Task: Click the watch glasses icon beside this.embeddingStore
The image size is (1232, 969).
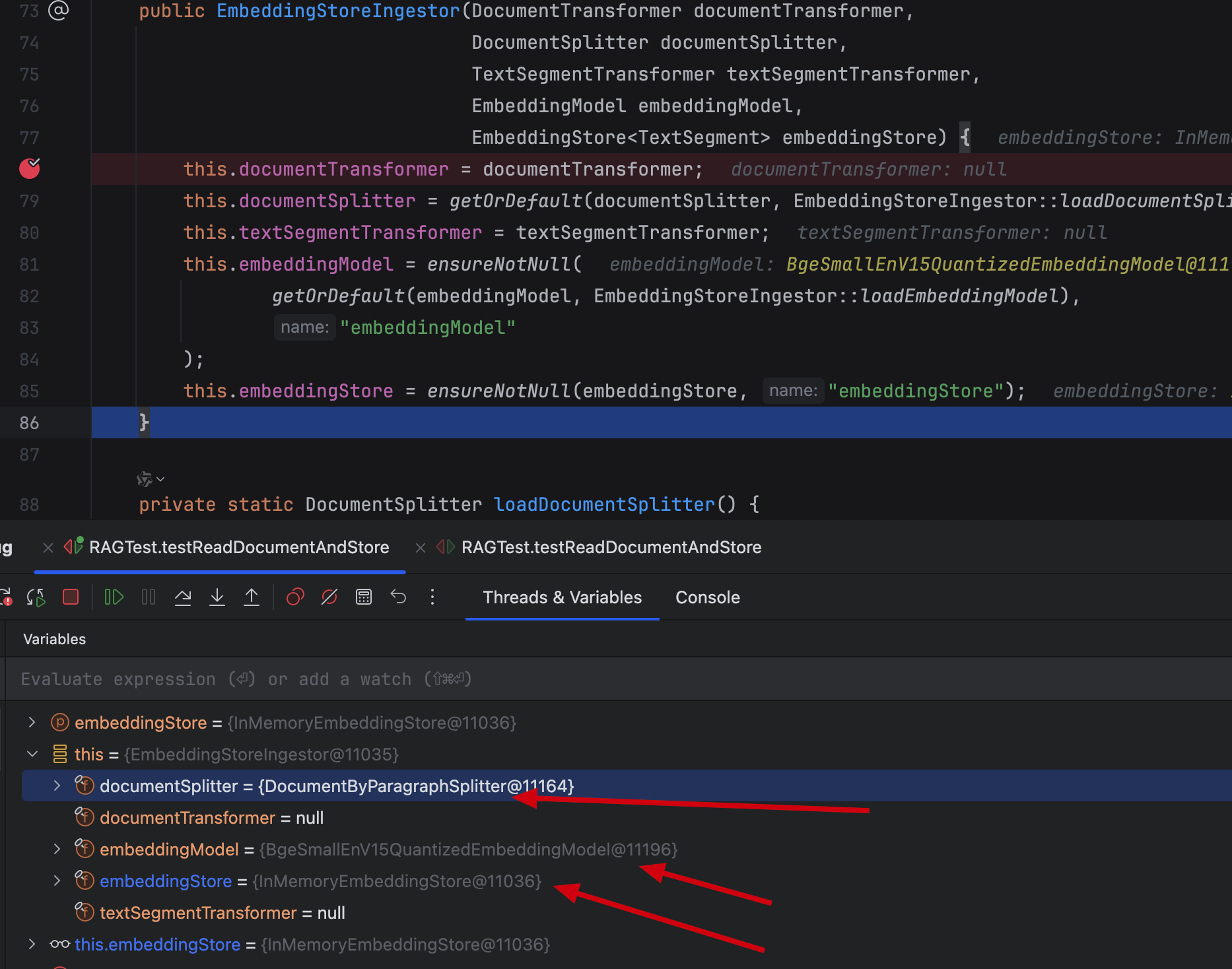Action: pyautogui.click(x=60, y=945)
